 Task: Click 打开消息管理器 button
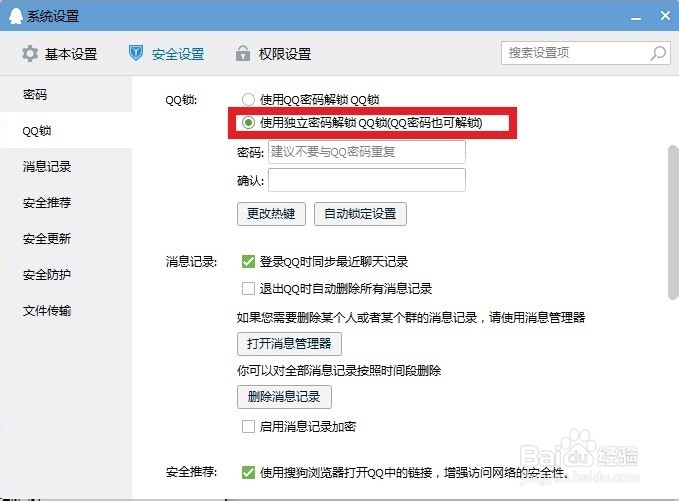[x=289, y=344]
